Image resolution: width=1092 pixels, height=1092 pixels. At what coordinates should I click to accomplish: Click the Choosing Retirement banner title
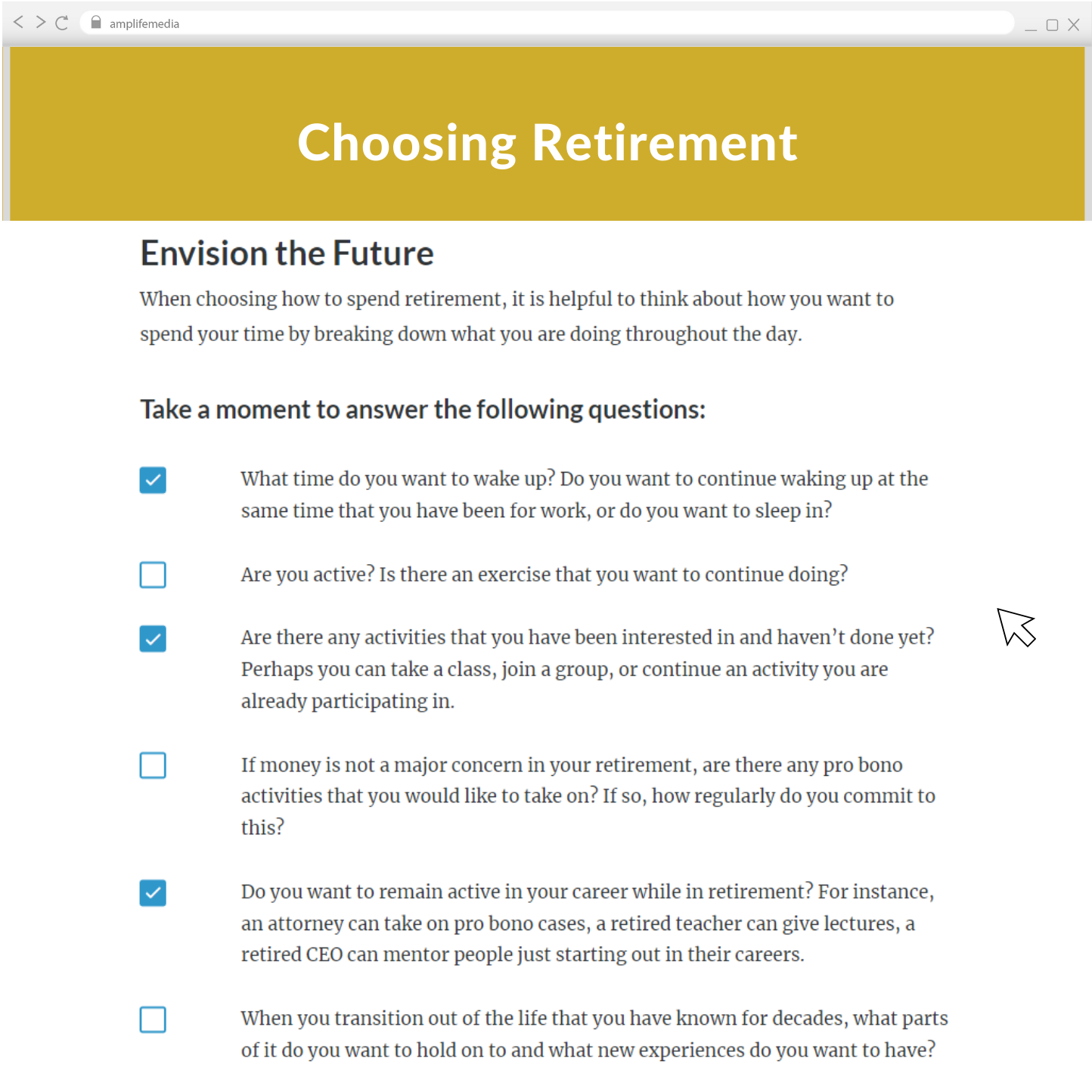coord(548,143)
